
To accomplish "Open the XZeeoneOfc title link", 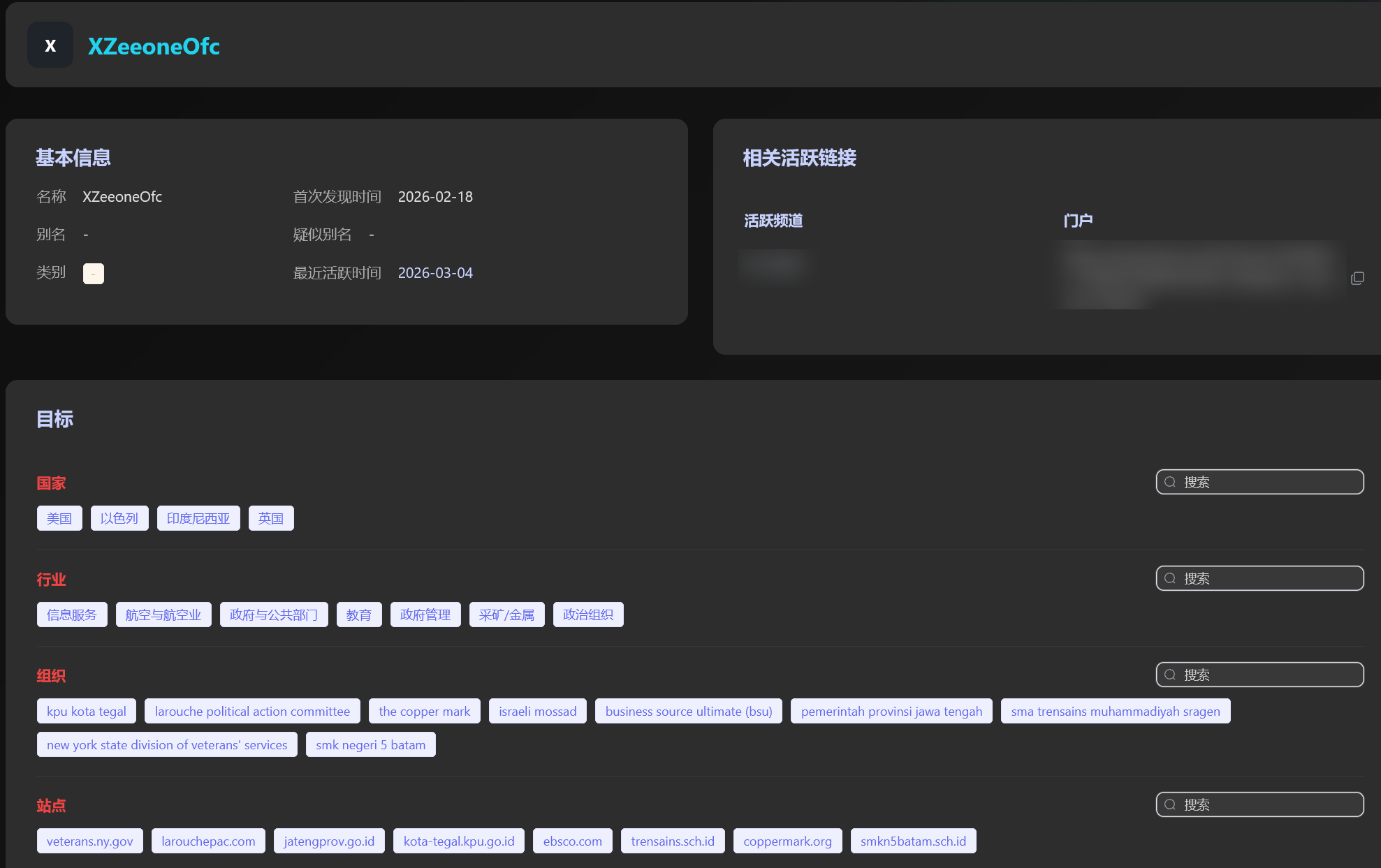I will tap(154, 46).
